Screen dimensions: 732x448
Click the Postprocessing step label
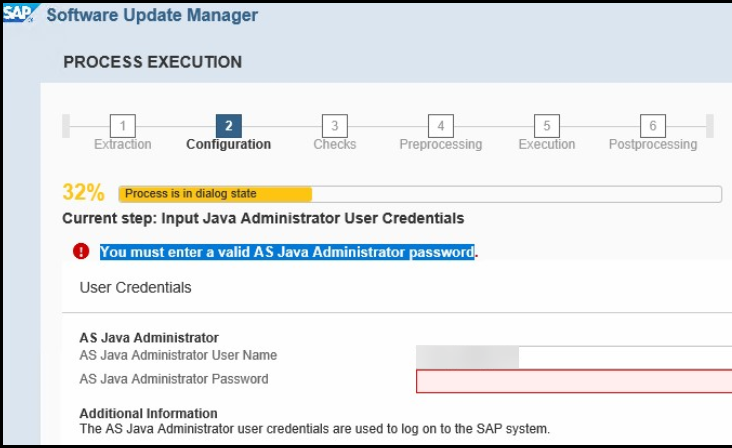[653, 144]
